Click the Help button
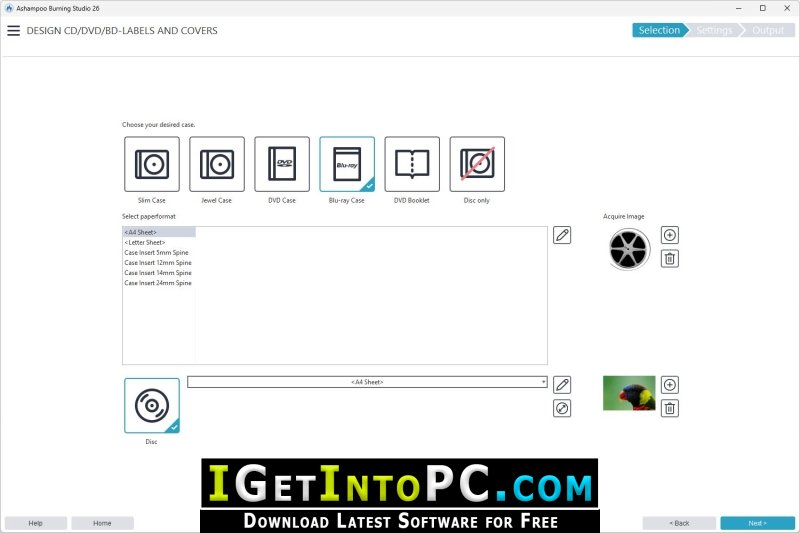This screenshot has width=800, height=533. point(36,523)
